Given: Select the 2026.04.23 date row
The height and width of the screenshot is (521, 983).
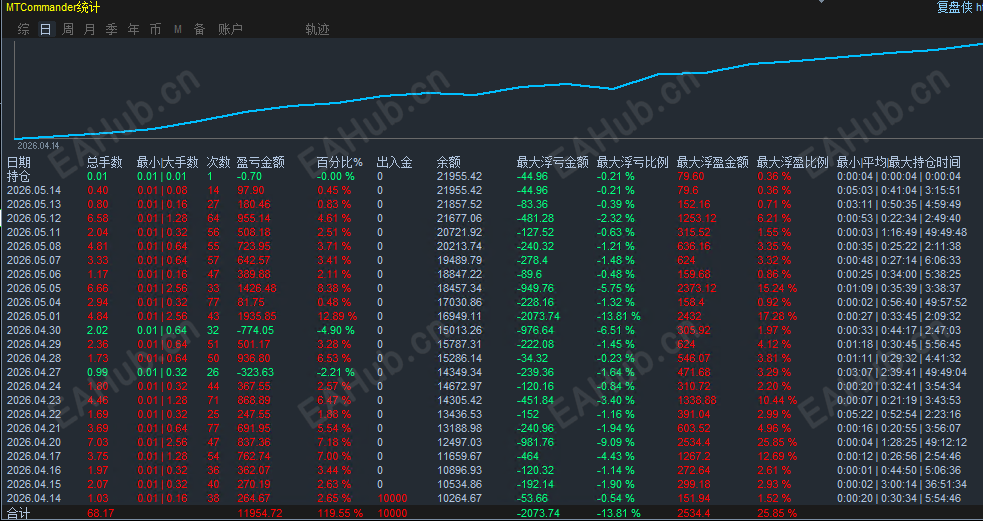Looking at the screenshot, I should click(x=33, y=400).
